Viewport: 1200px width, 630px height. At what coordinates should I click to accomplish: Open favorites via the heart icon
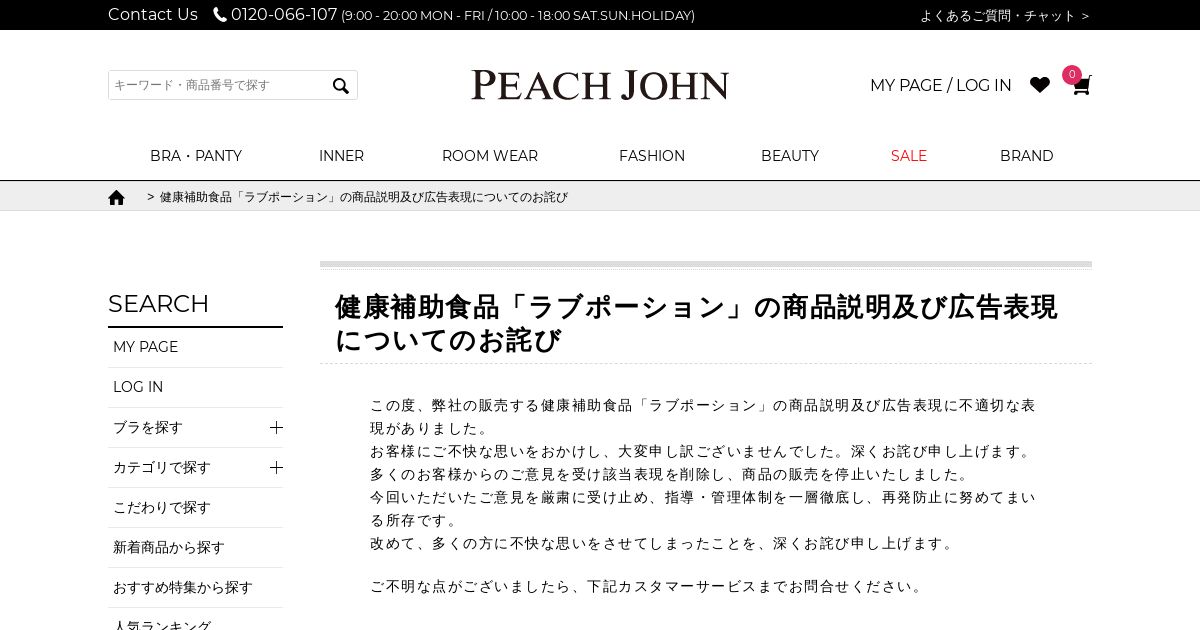(x=1040, y=85)
